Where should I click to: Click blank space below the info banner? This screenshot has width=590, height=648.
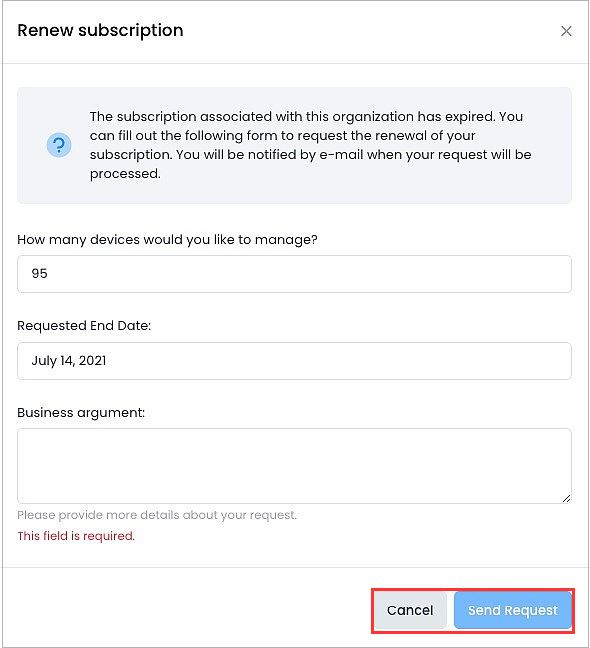[x=294, y=217]
